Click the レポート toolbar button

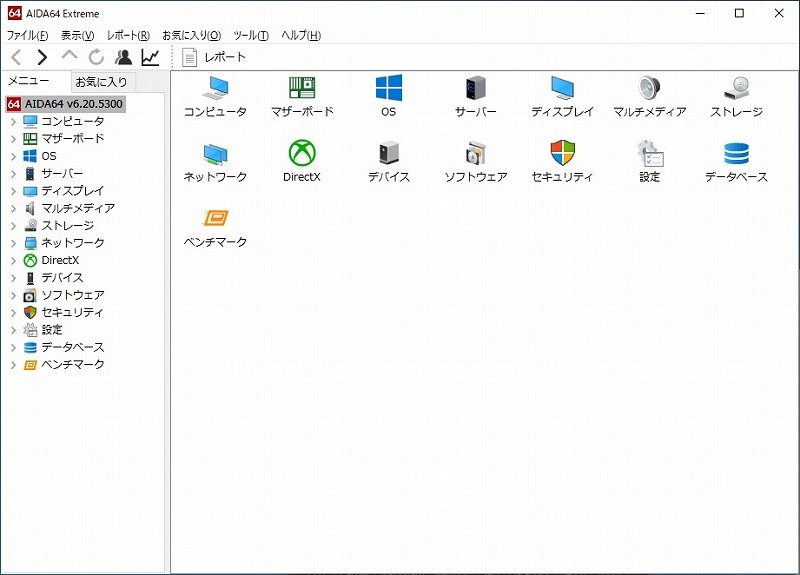point(214,57)
